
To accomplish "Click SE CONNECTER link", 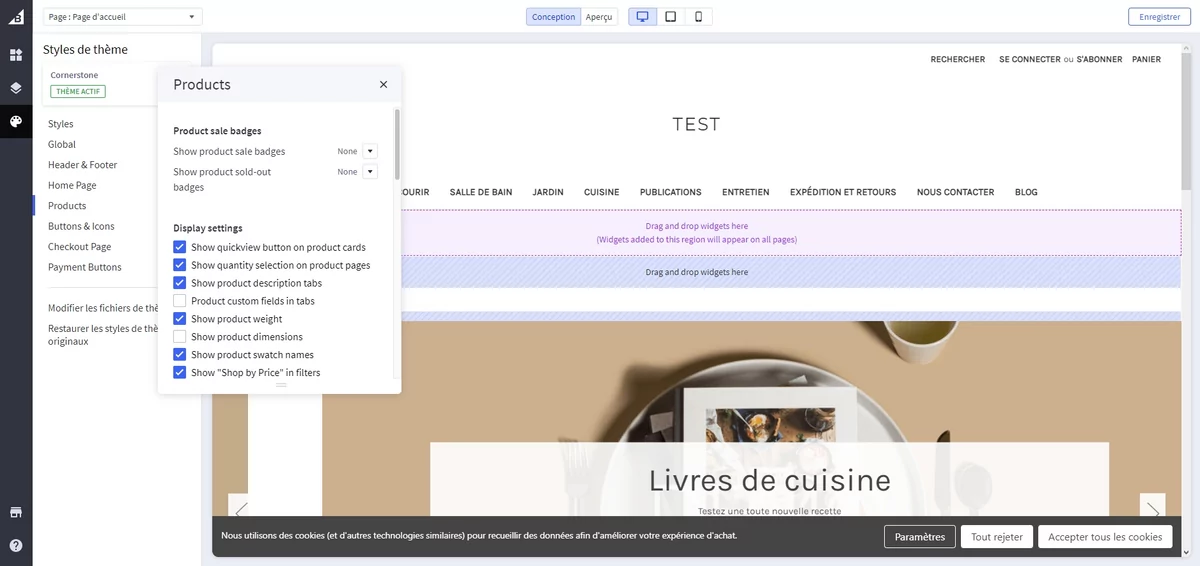I will (1029, 59).
